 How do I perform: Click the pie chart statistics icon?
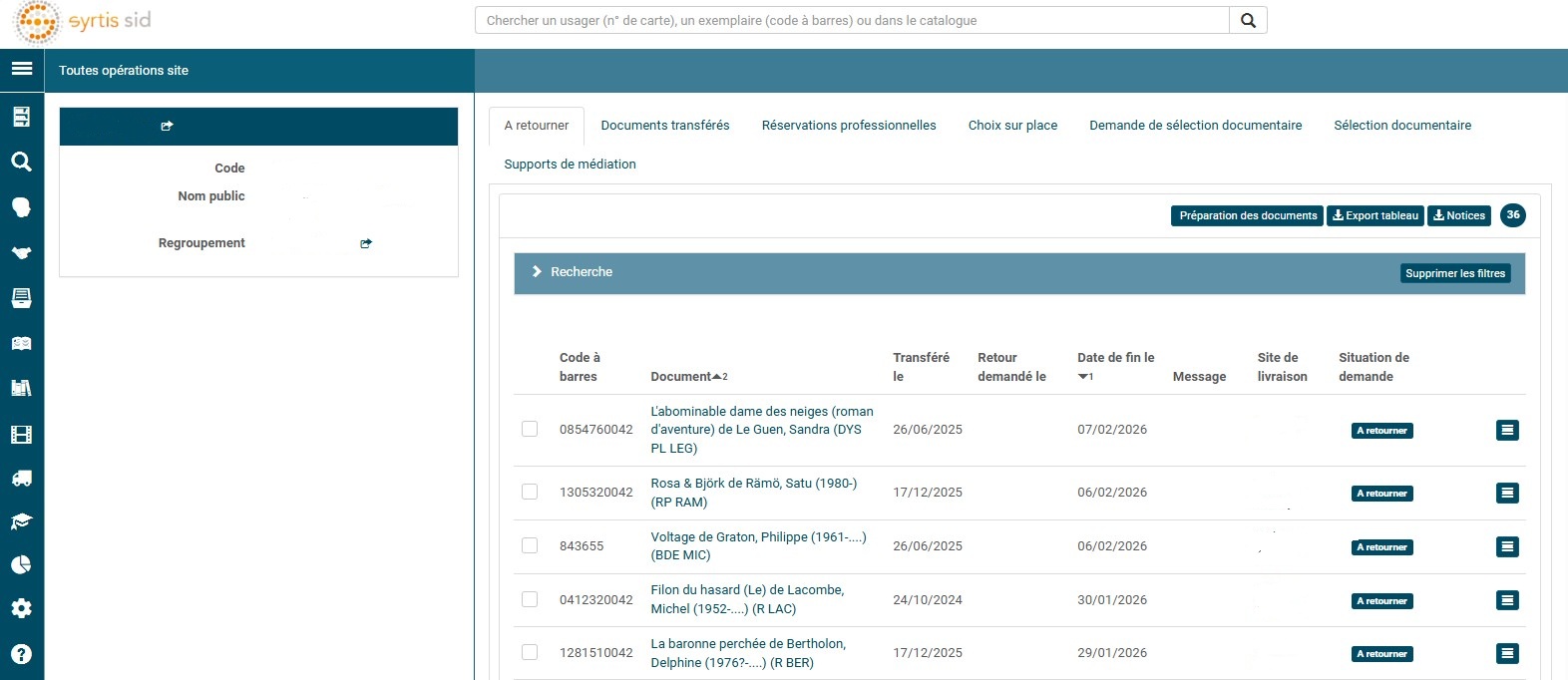[21, 564]
